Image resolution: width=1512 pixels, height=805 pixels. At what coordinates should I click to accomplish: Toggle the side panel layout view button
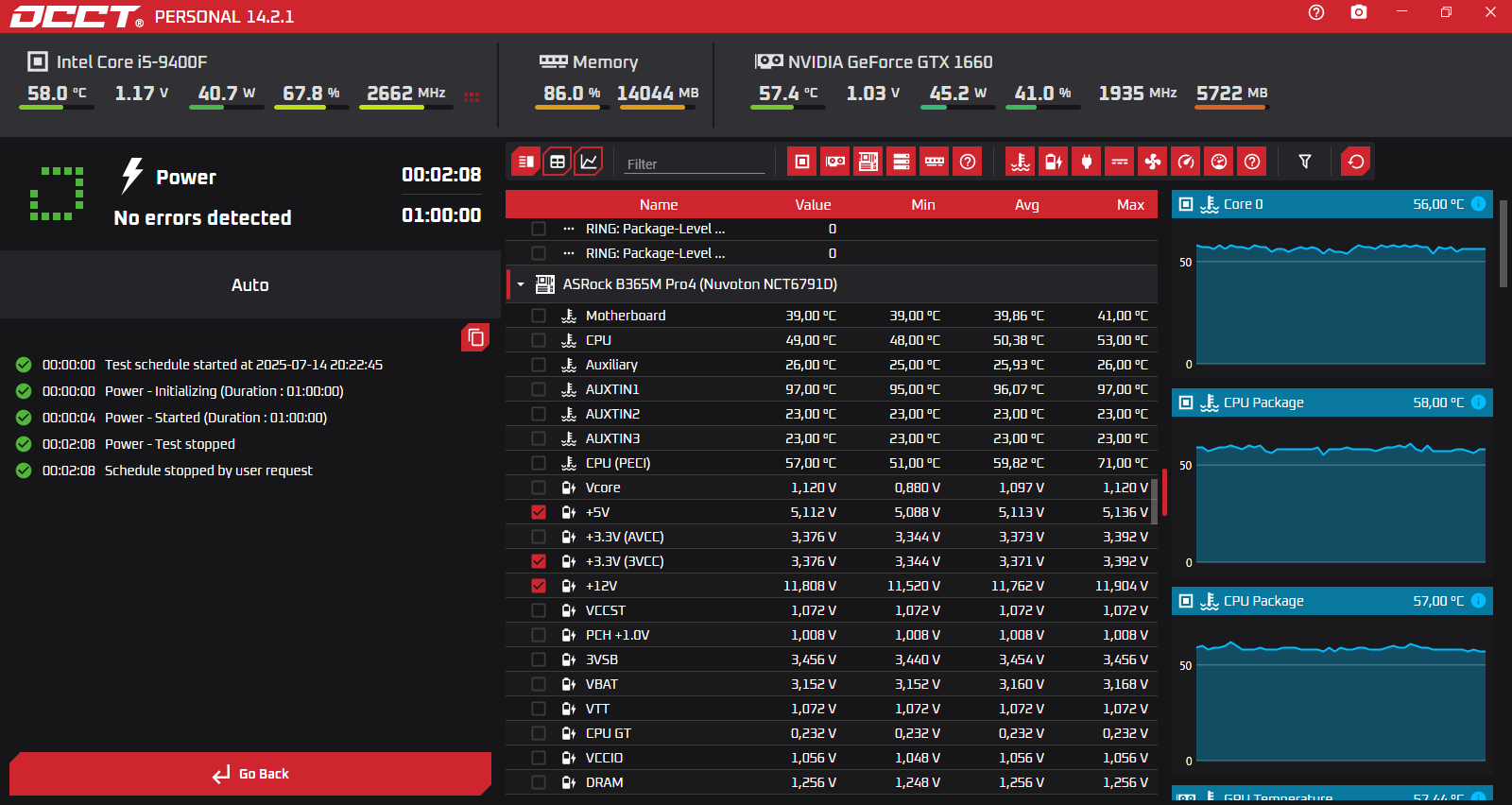point(526,162)
